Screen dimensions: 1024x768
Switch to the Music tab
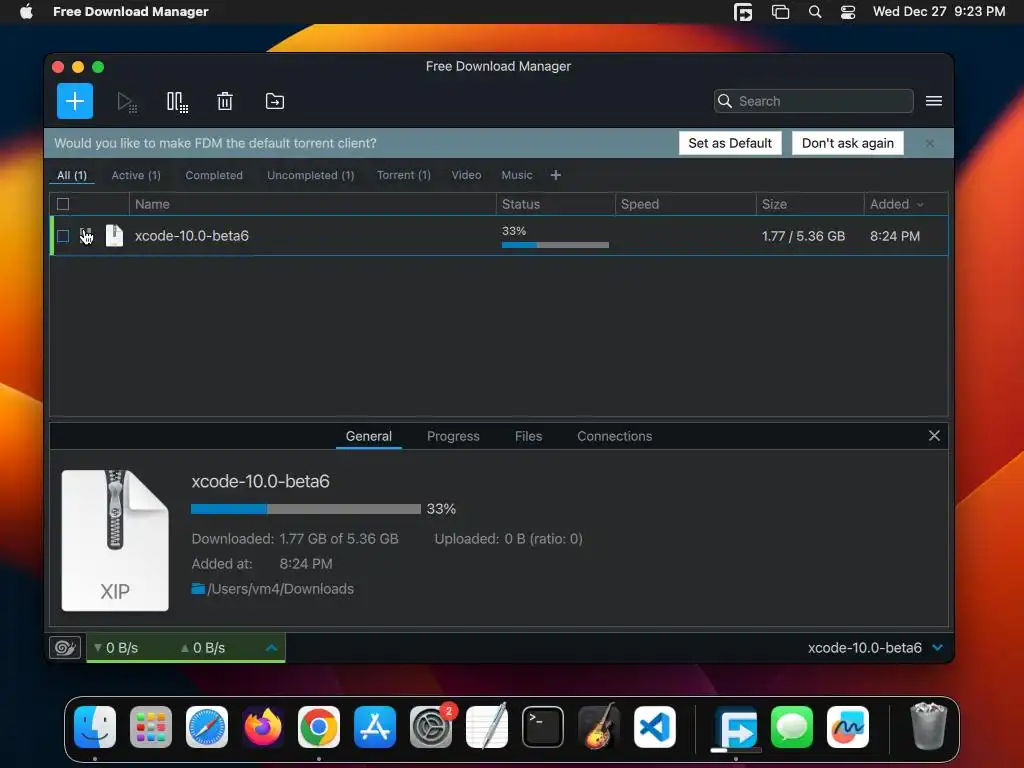(x=517, y=175)
